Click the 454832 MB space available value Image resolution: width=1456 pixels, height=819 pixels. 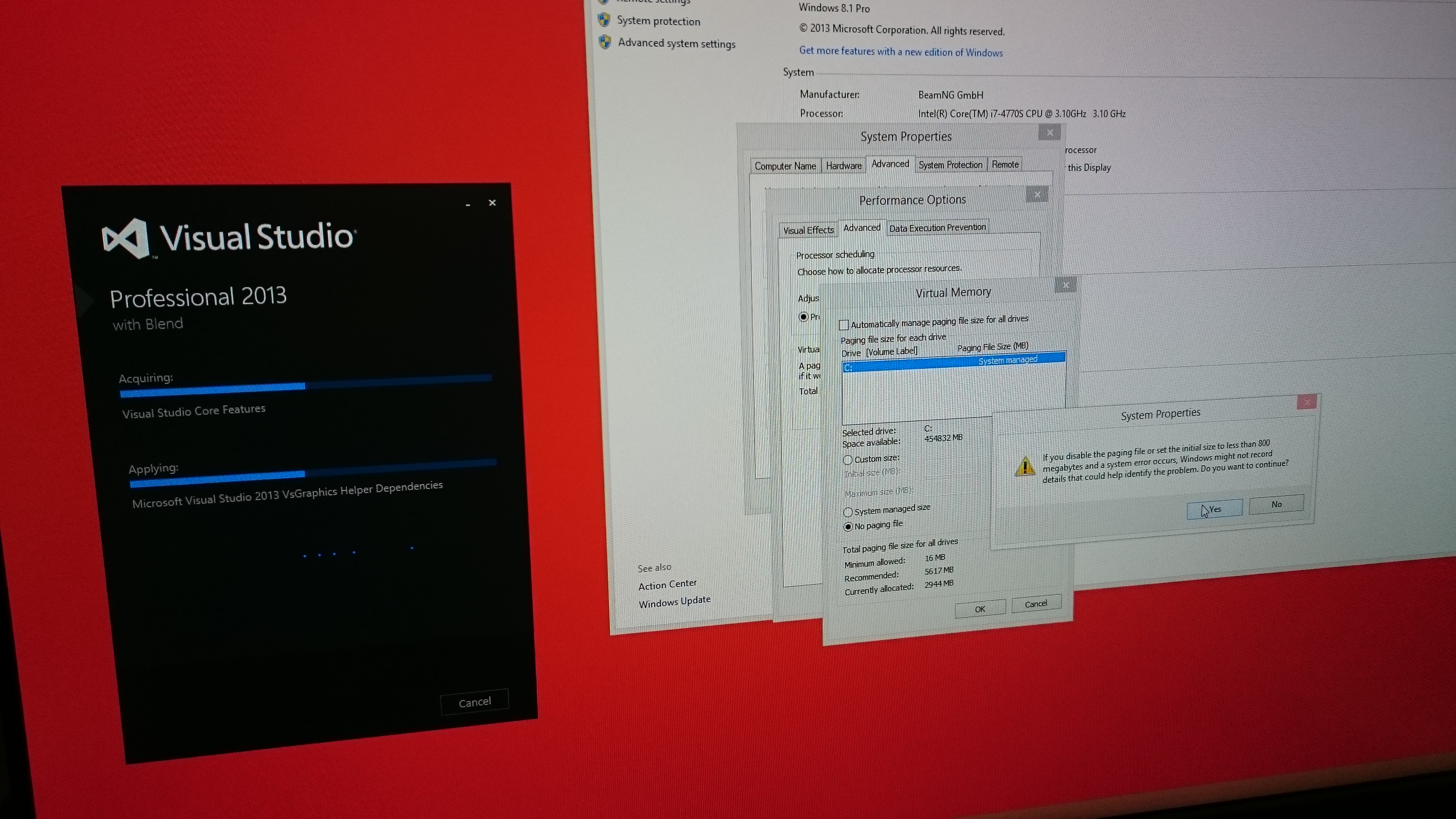[x=943, y=438]
